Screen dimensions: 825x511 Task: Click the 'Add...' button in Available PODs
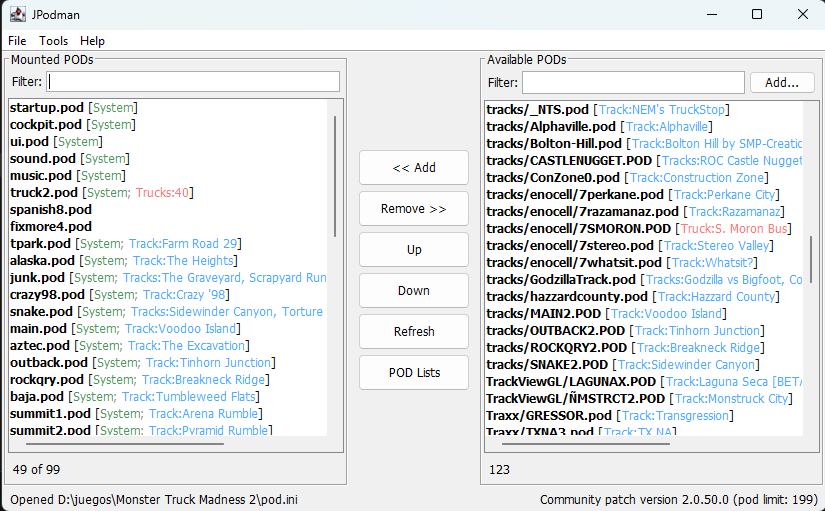click(782, 83)
